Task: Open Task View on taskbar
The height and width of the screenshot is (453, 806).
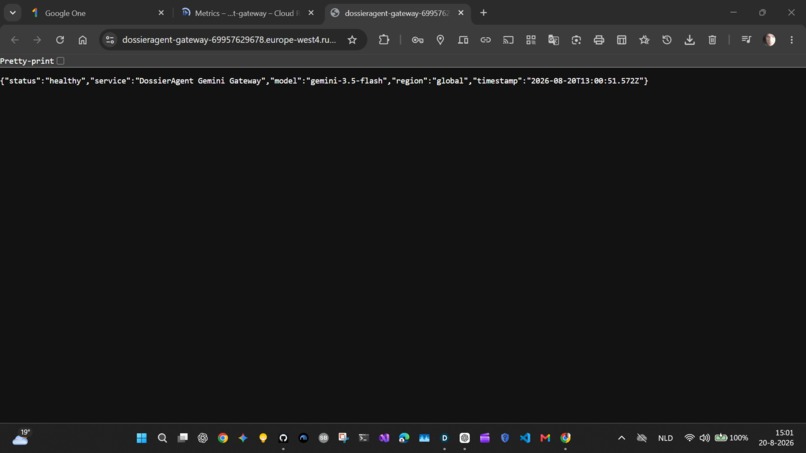Action: 182,438
